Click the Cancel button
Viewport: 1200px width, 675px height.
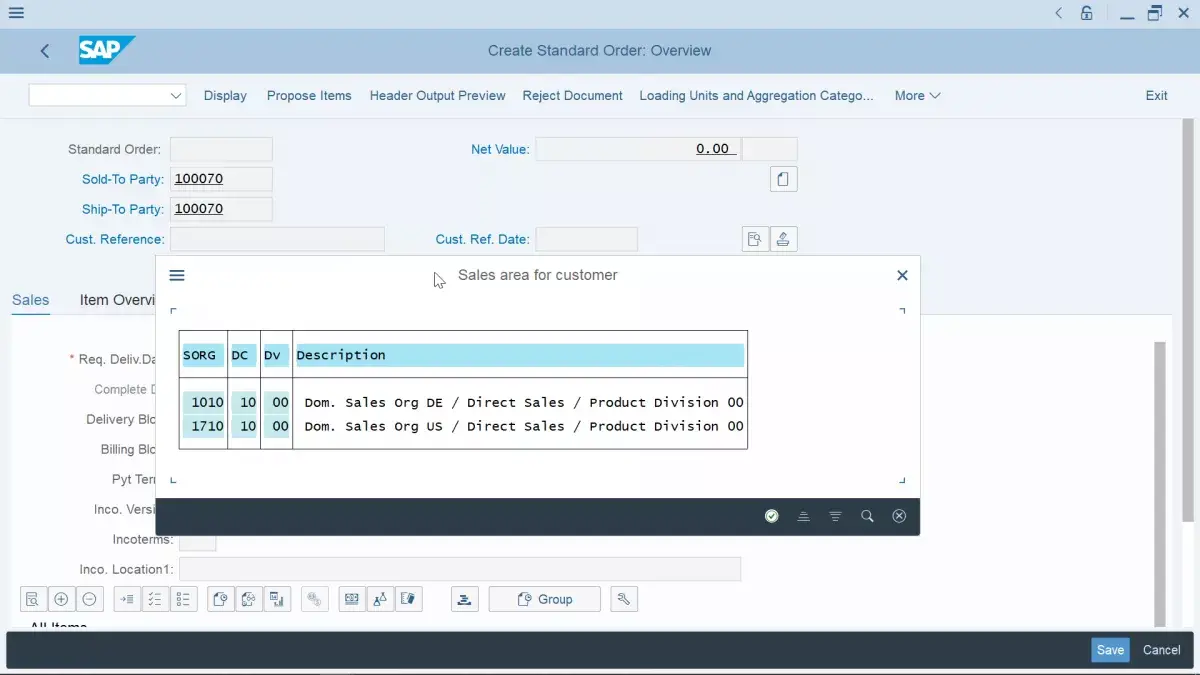click(x=1161, y=650)
